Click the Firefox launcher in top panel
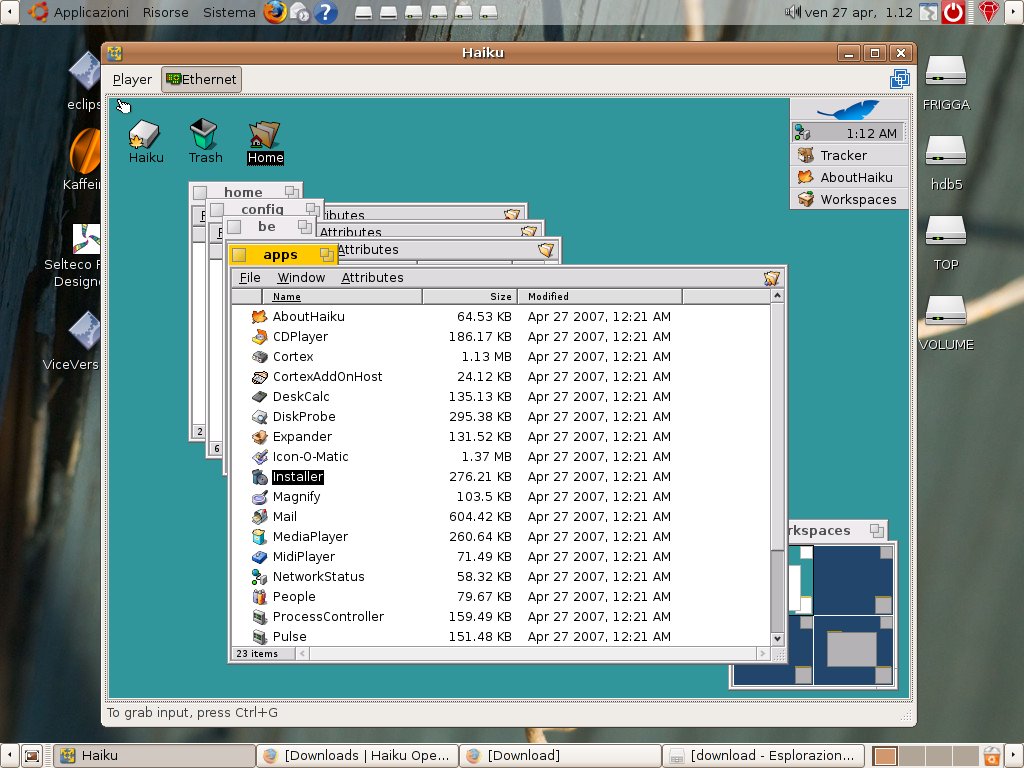 click(275, 12)
